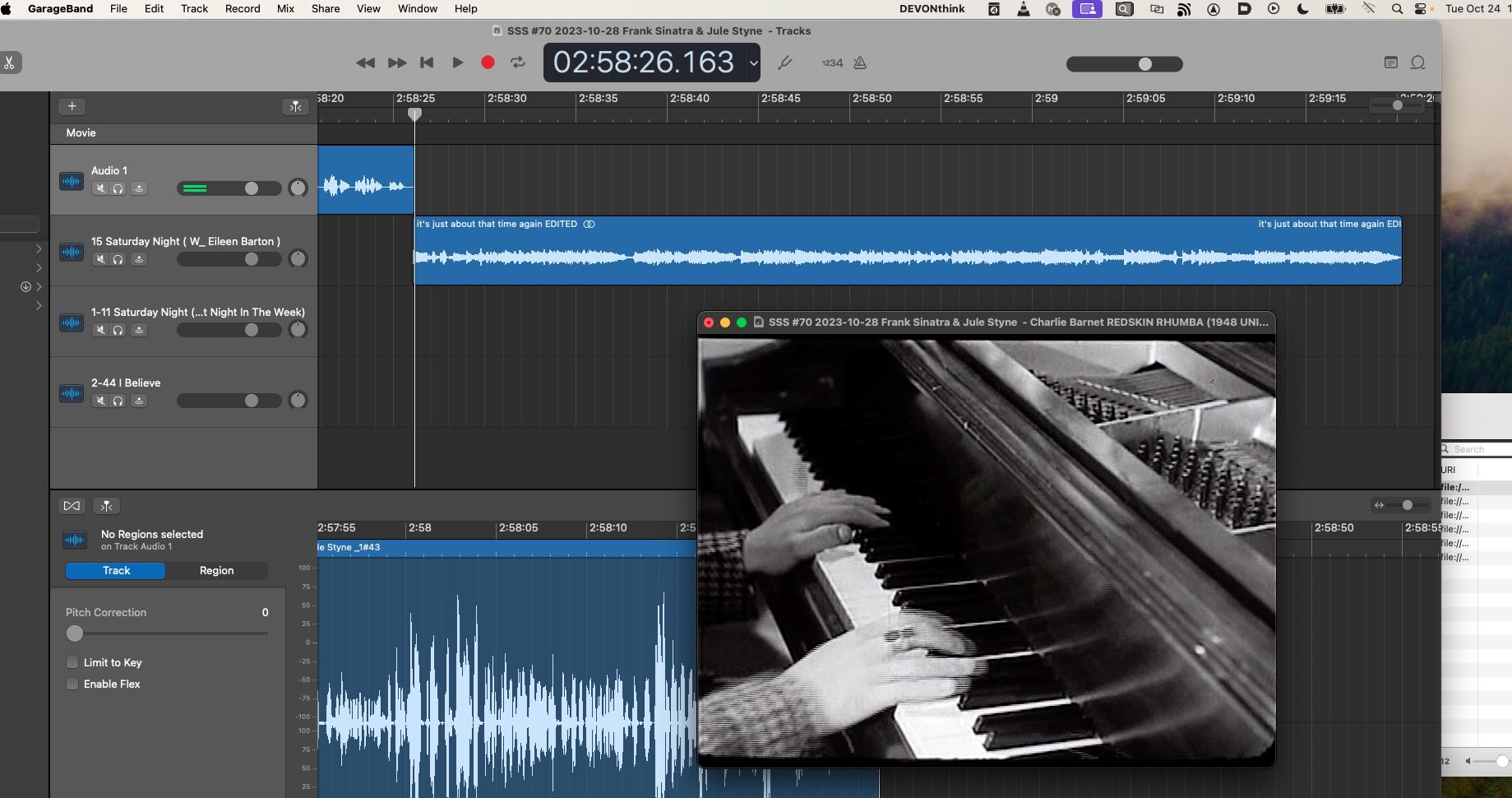Select the 'it's just about that time again EDITED' region
The image size is (1512, 798).
[x=907, y=251]
